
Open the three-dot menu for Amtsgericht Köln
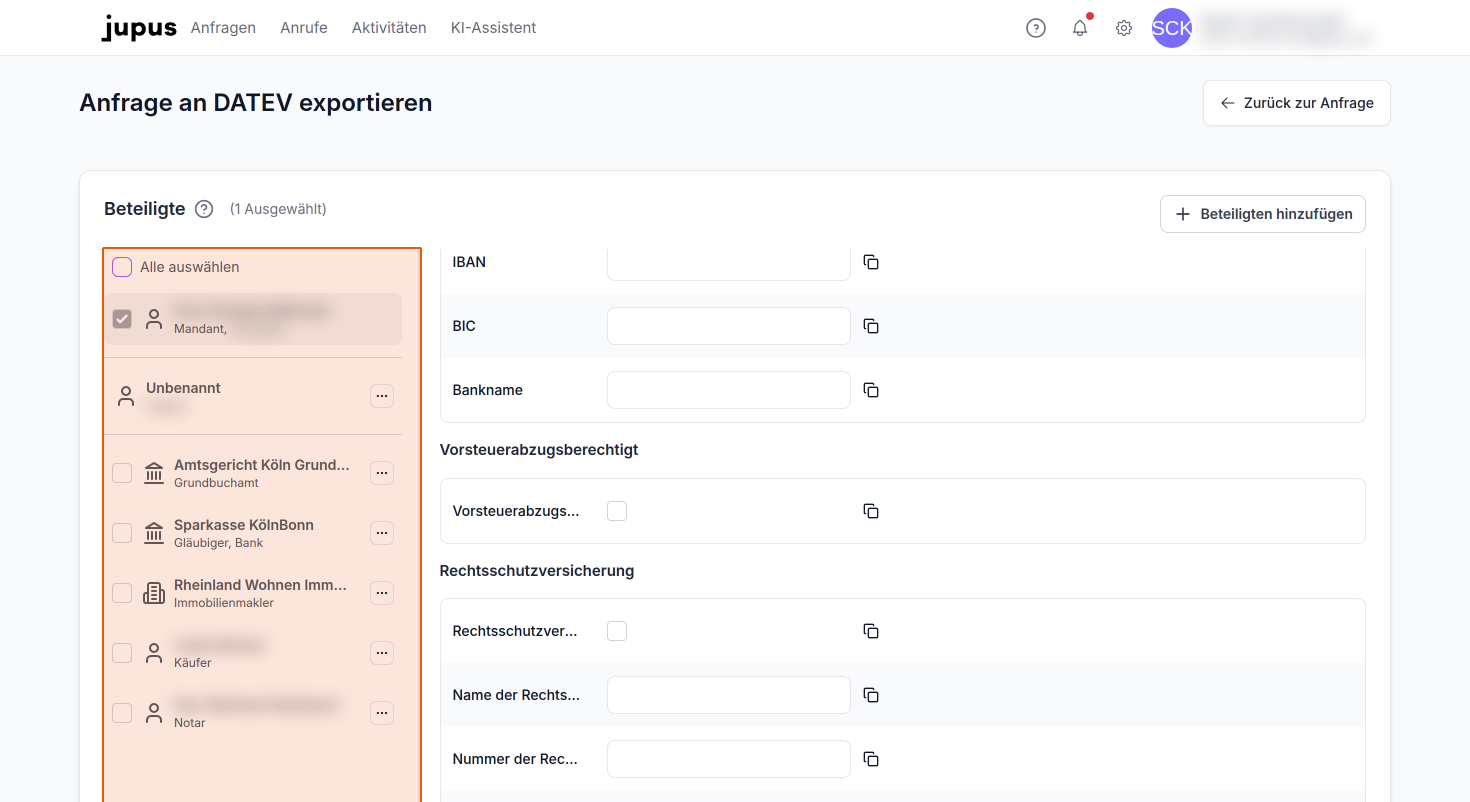382,473
